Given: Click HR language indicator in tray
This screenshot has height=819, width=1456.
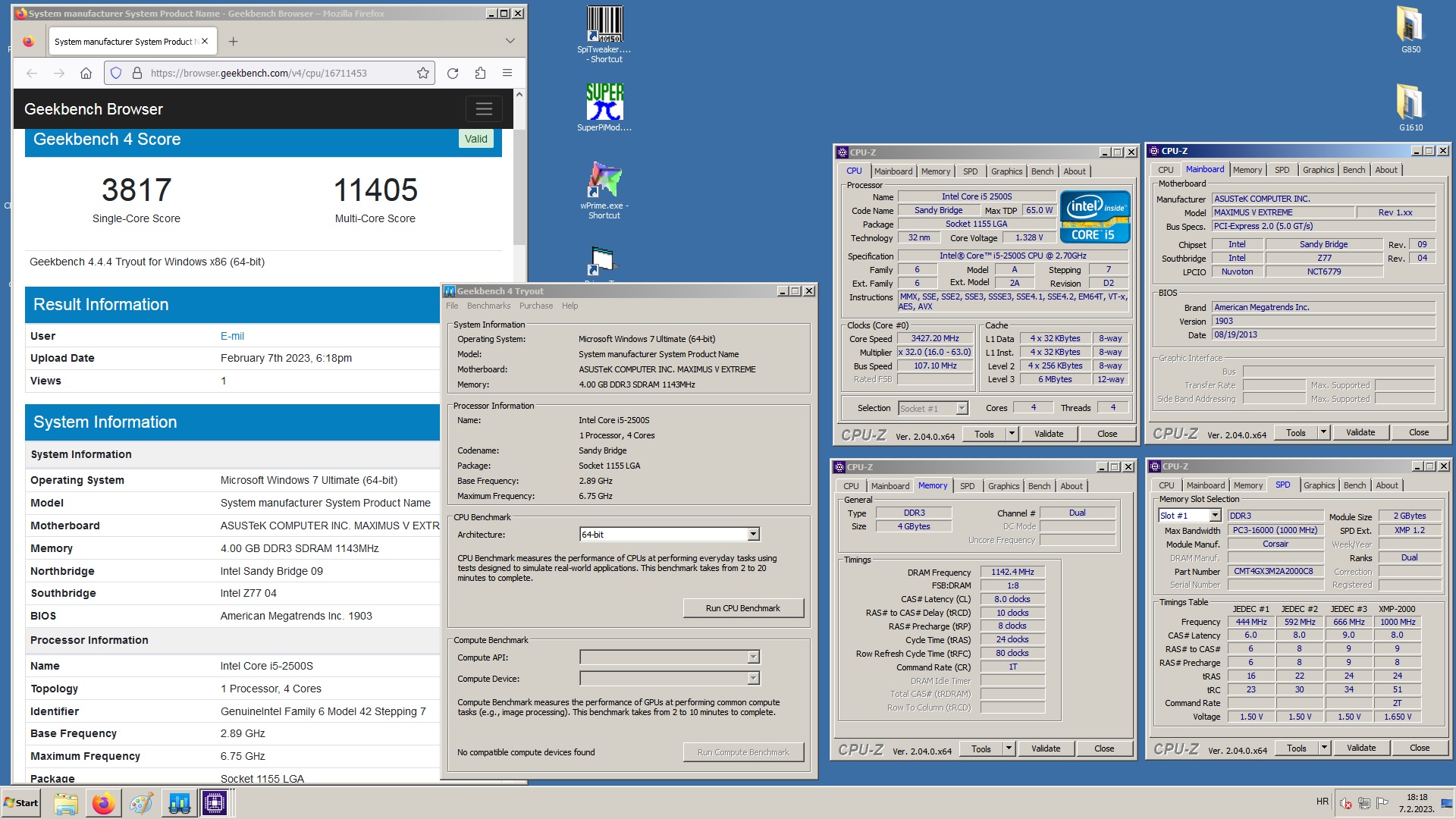Looking at the screenshot, I should click(x=1323, y=802).
